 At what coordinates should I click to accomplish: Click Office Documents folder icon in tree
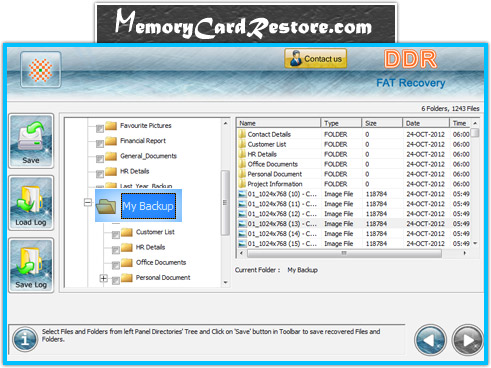point(127,262)
